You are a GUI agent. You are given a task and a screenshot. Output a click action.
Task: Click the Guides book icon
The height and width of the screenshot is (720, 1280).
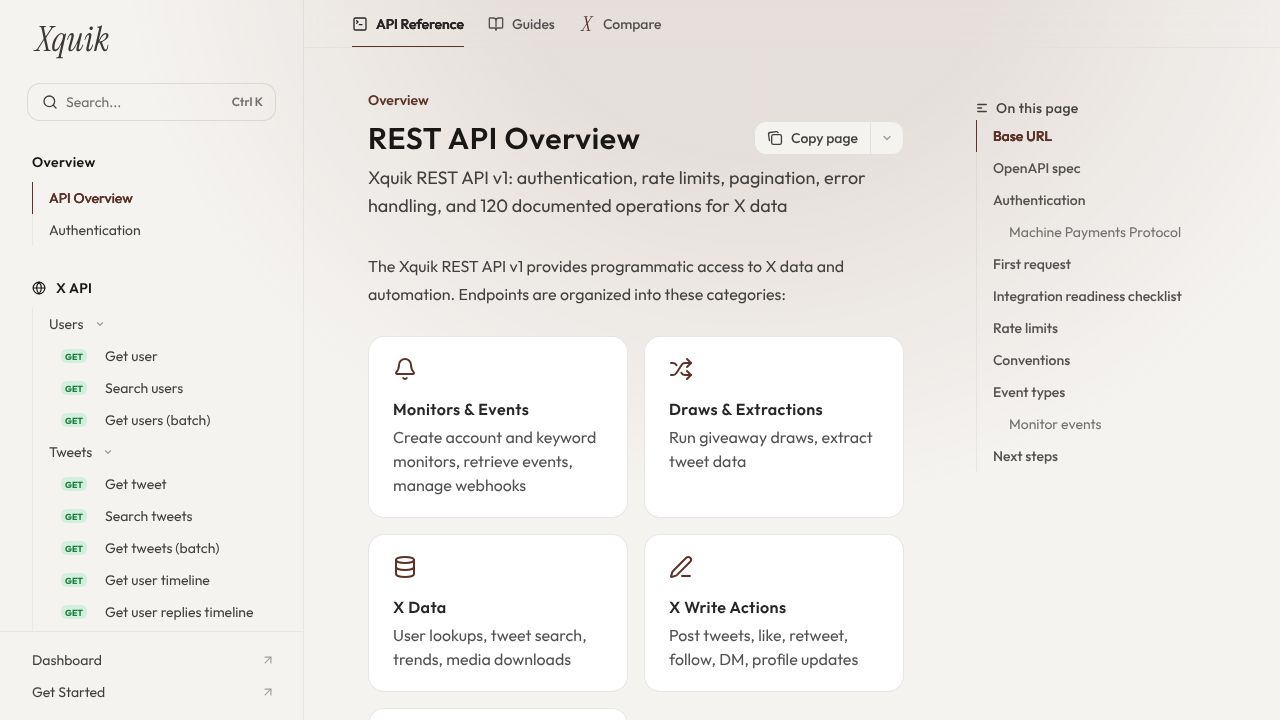point(496,24)
